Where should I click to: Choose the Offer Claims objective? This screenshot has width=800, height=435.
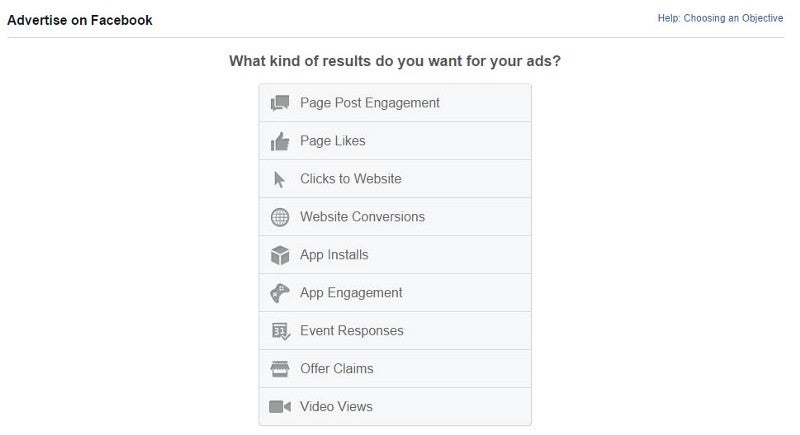tap(337, 369)
